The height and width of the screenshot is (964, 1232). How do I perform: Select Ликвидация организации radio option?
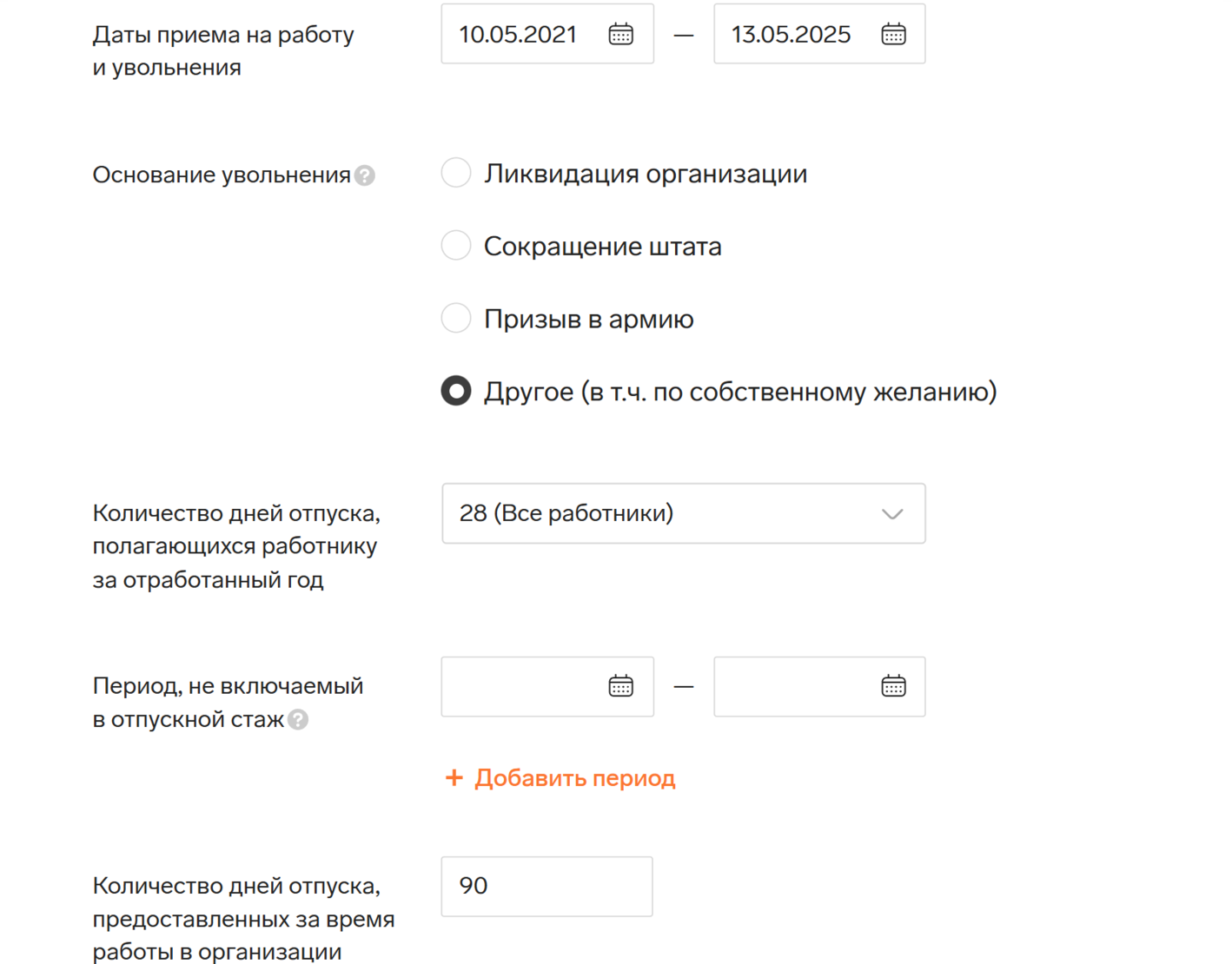pos(456,173)
